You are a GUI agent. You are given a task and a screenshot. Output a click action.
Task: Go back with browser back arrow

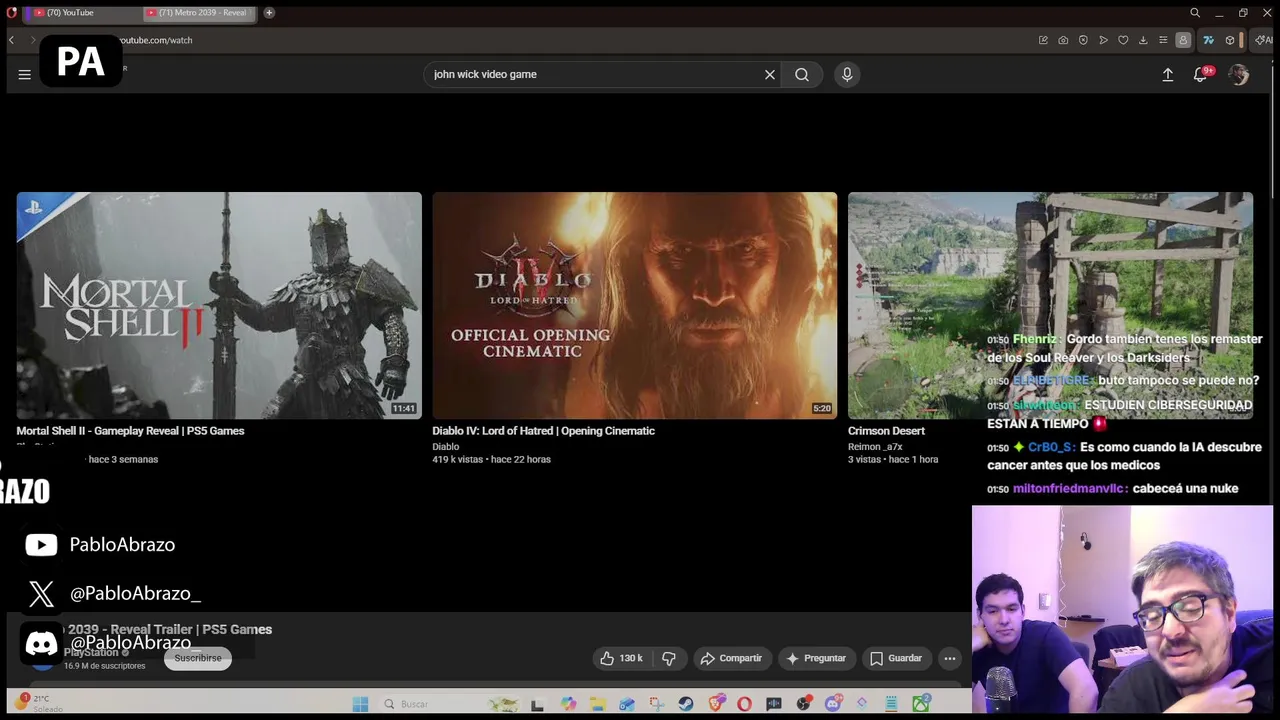tap(11, 40)
